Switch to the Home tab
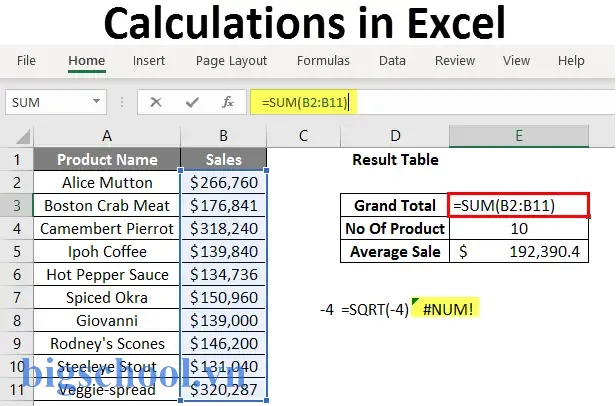The image size is (616, 406). pos(86,61)
